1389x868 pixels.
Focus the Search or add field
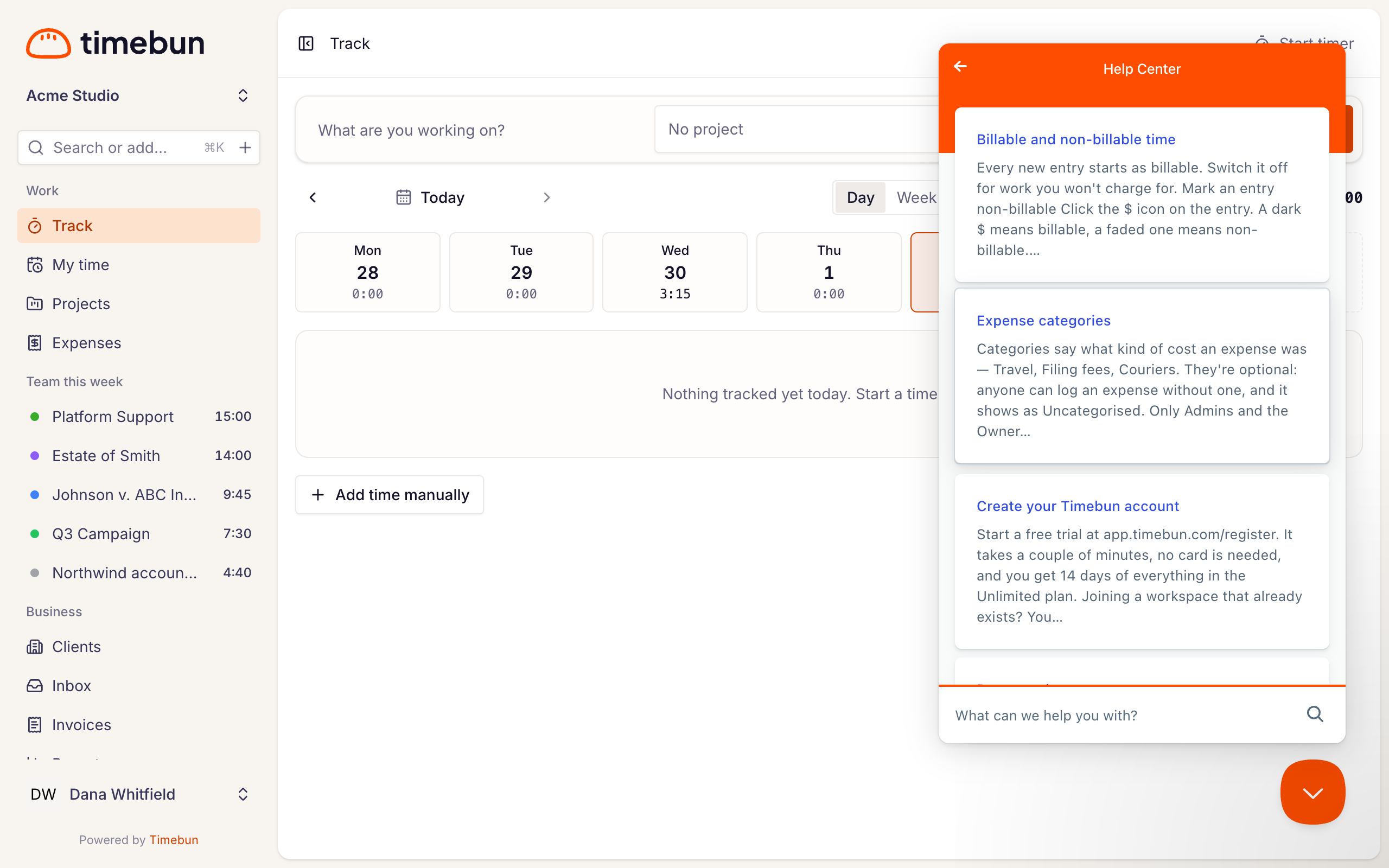pyautogui.click(x=139, y=148)
